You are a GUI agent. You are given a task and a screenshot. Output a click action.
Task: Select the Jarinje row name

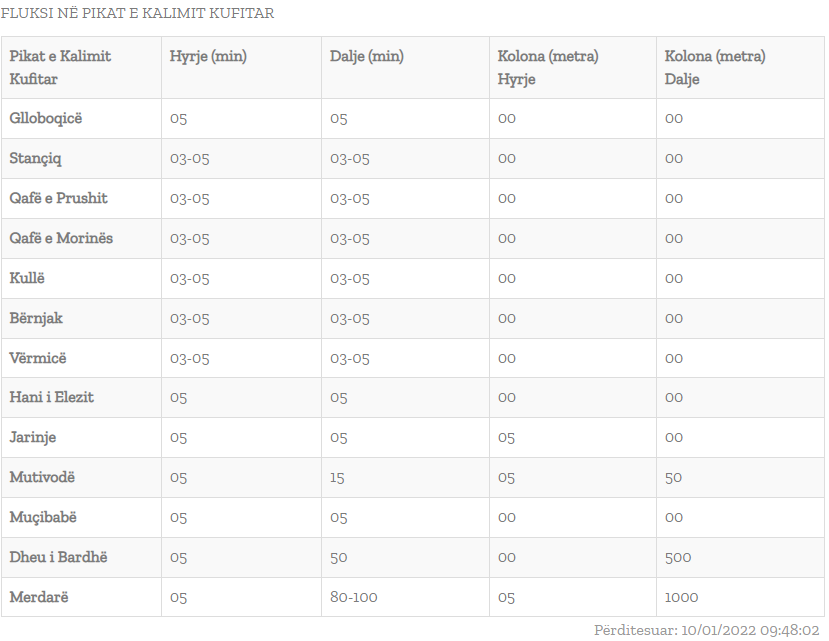click(x=33, y=437)
